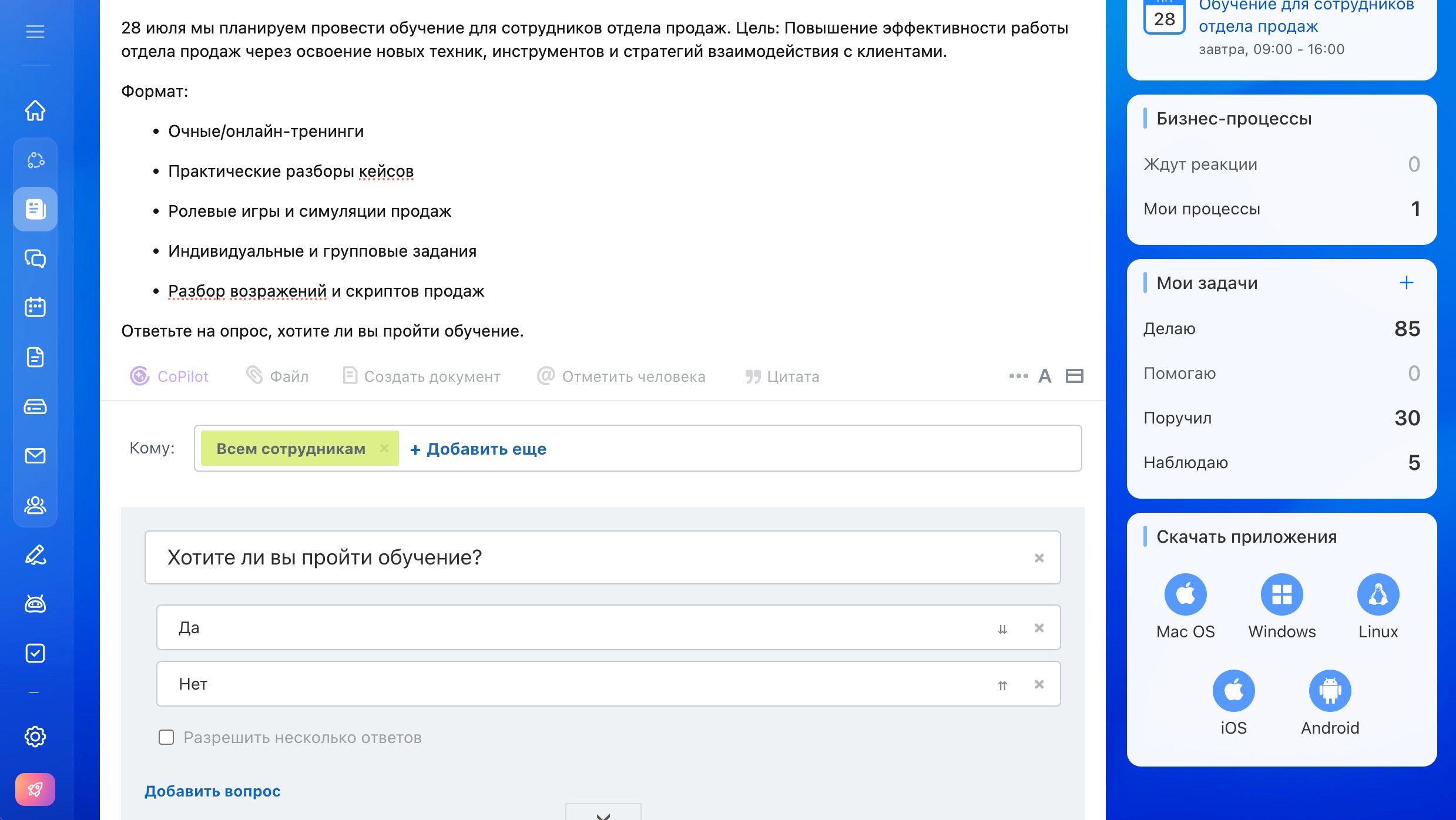Click the 28 calendar date icon
Viewport: 1456px width, 820px height.
(1165, 16)
